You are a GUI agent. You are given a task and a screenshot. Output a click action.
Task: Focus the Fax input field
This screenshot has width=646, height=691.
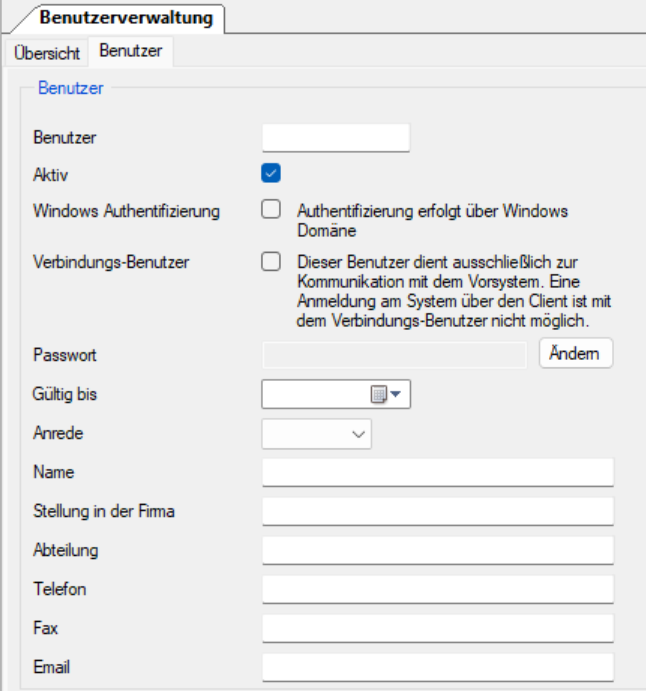(x=437, y=628)
